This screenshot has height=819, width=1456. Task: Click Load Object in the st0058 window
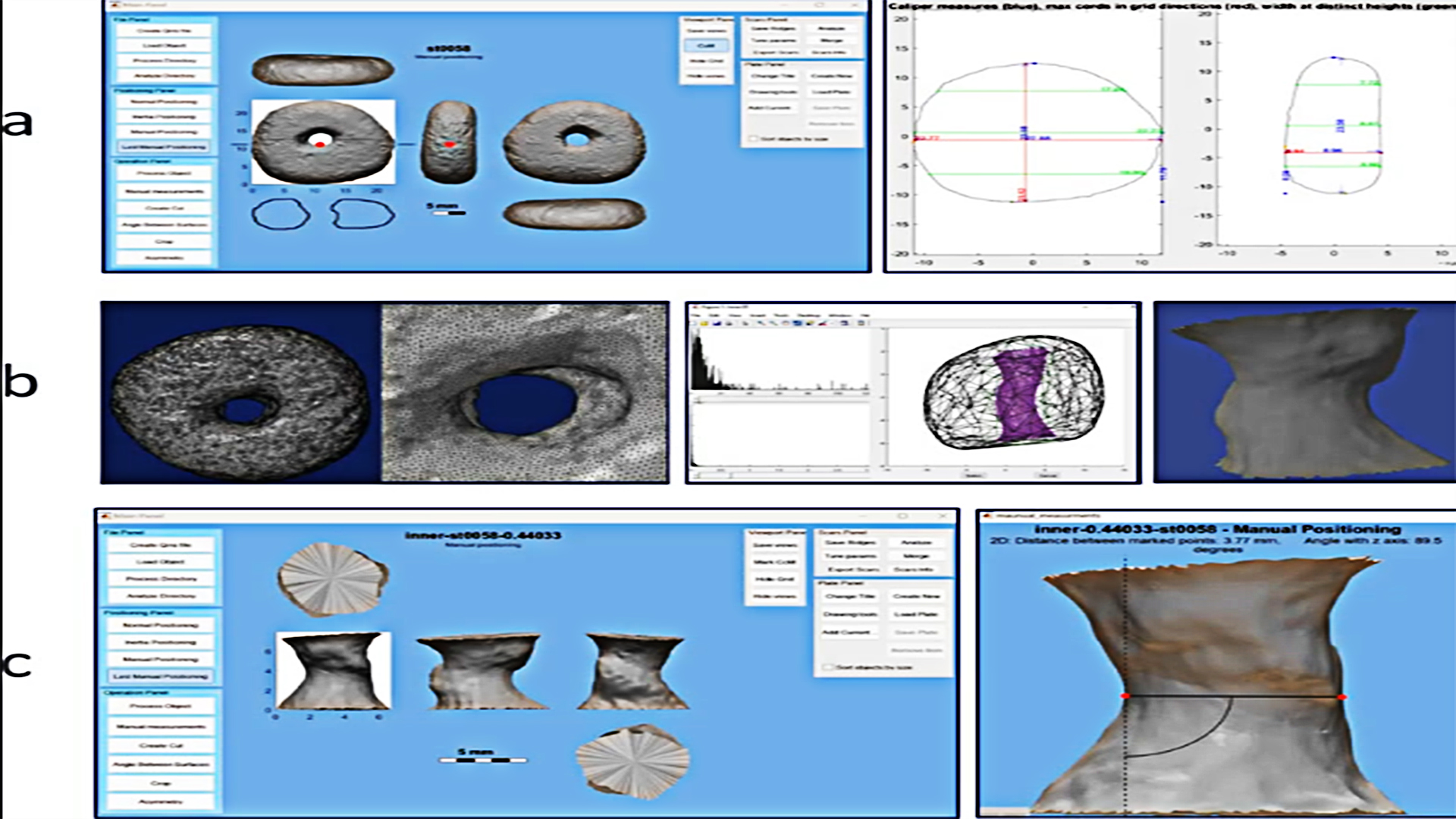(164, 45)
